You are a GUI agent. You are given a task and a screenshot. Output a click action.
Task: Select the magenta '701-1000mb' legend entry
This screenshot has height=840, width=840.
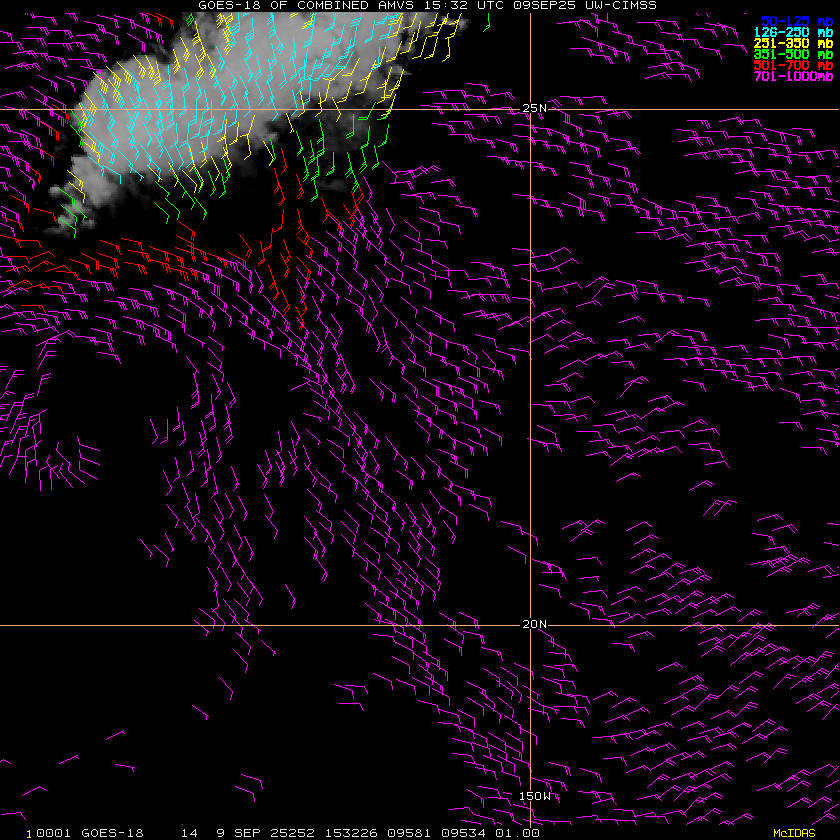coord(793,76)
